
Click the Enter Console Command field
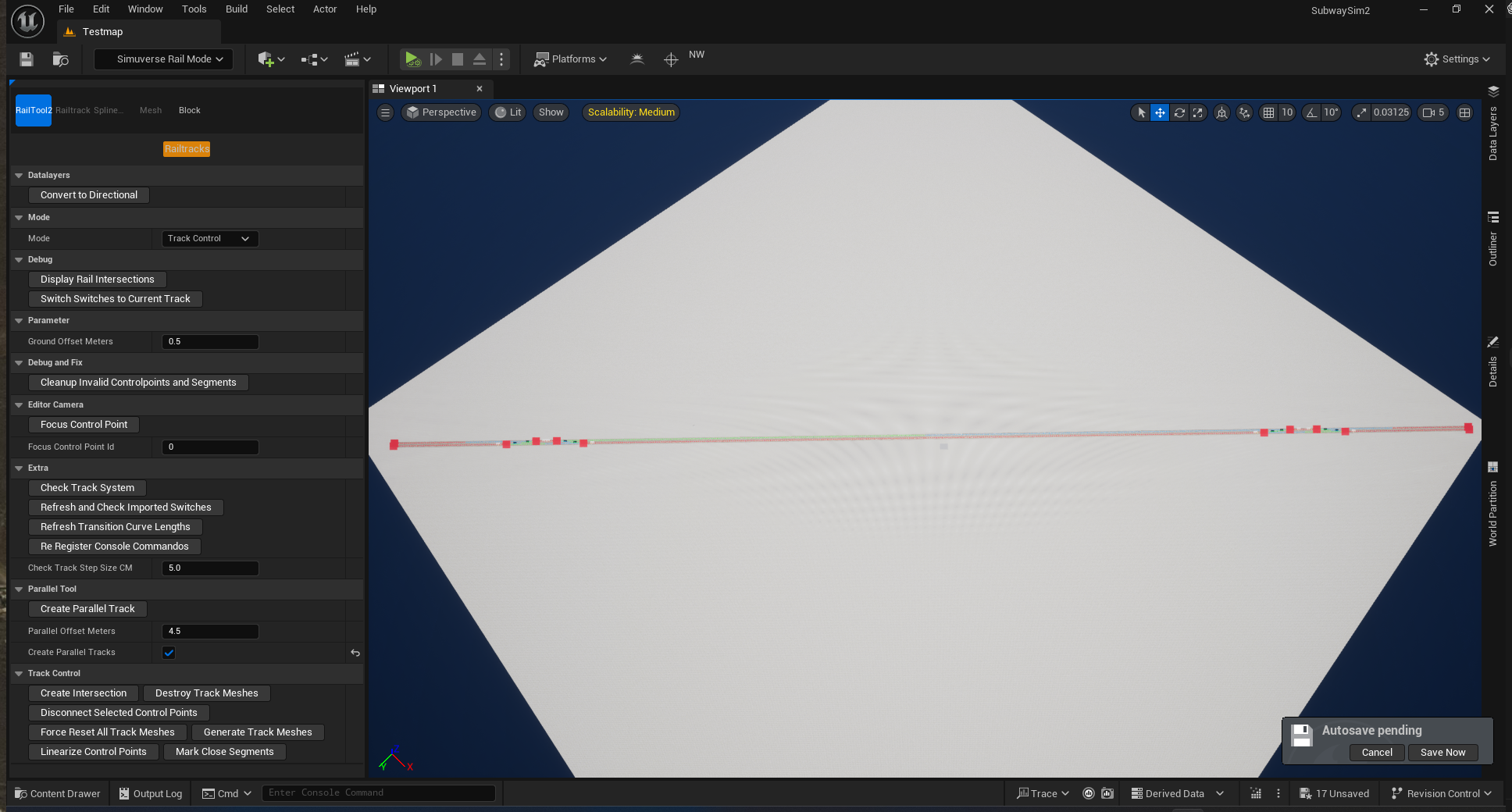click(378, 793)
